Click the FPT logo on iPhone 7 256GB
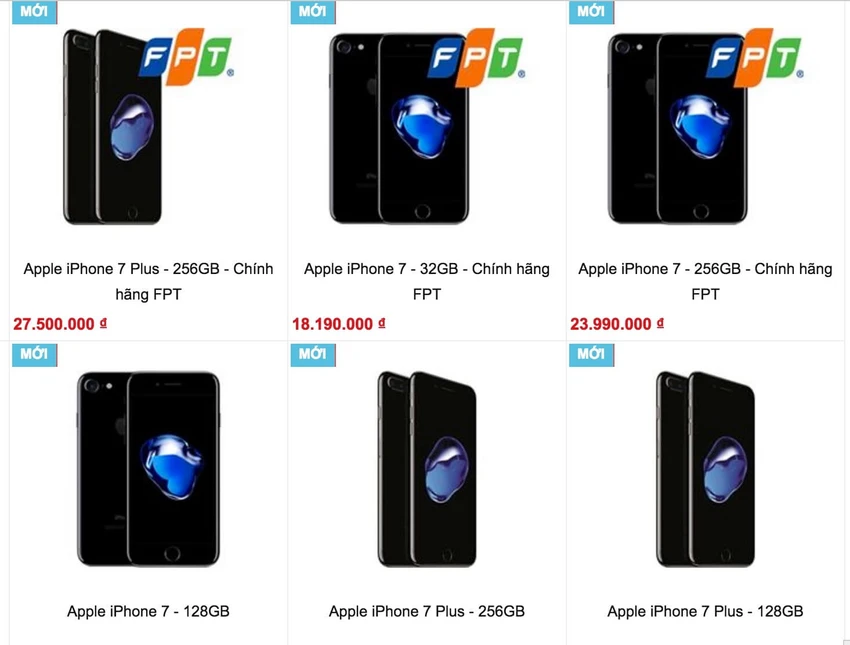The image size is (850, 645). pyautogui.click(x=755, y=57)
